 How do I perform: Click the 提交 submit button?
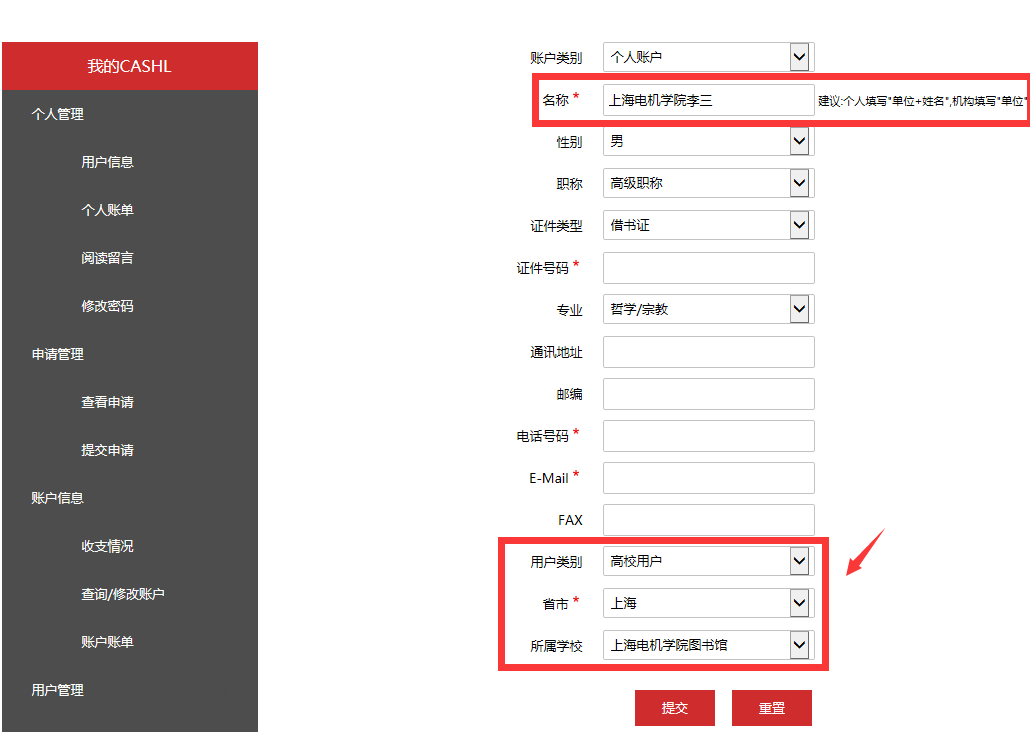pos(674,708)
